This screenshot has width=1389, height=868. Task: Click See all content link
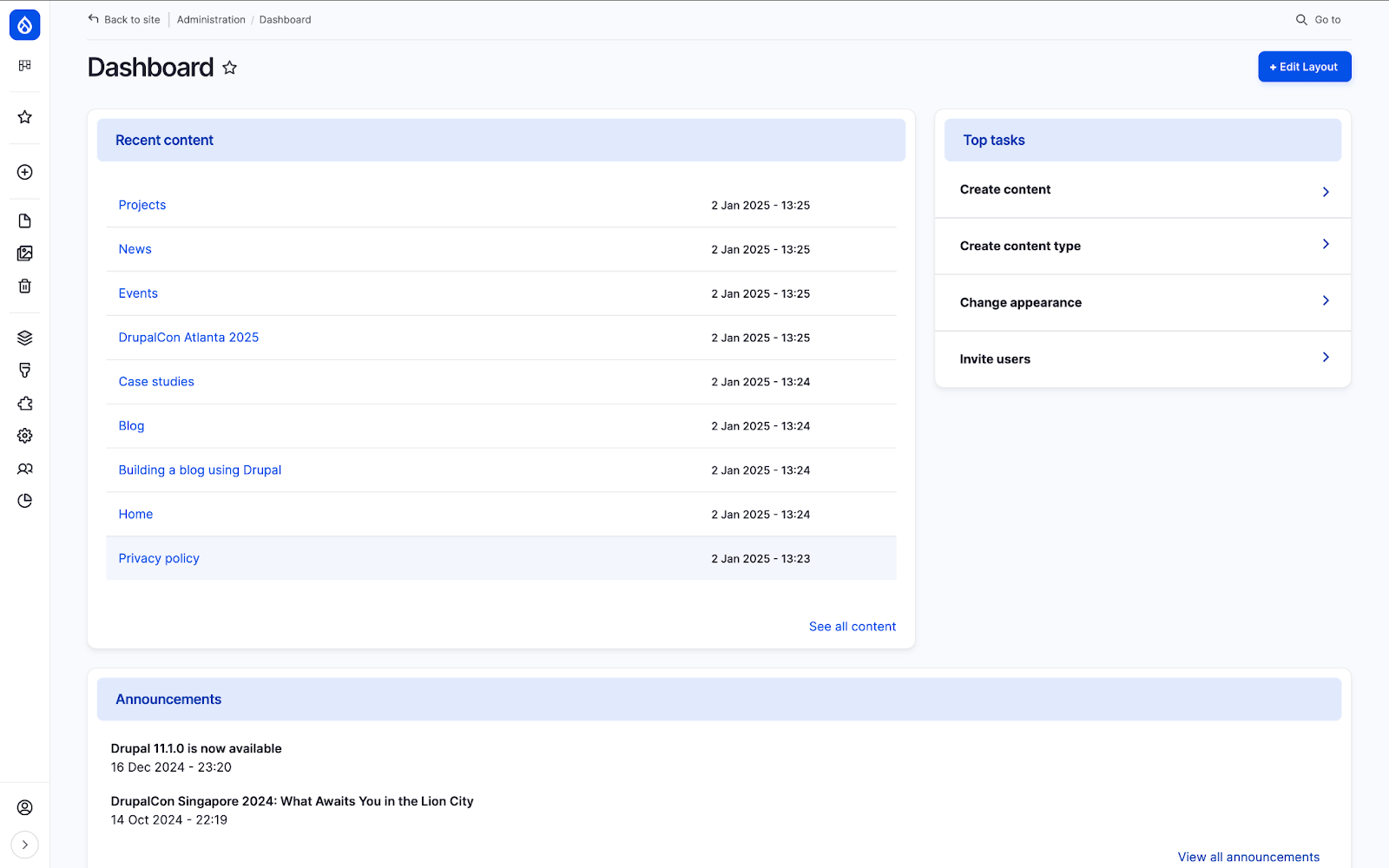852,627
